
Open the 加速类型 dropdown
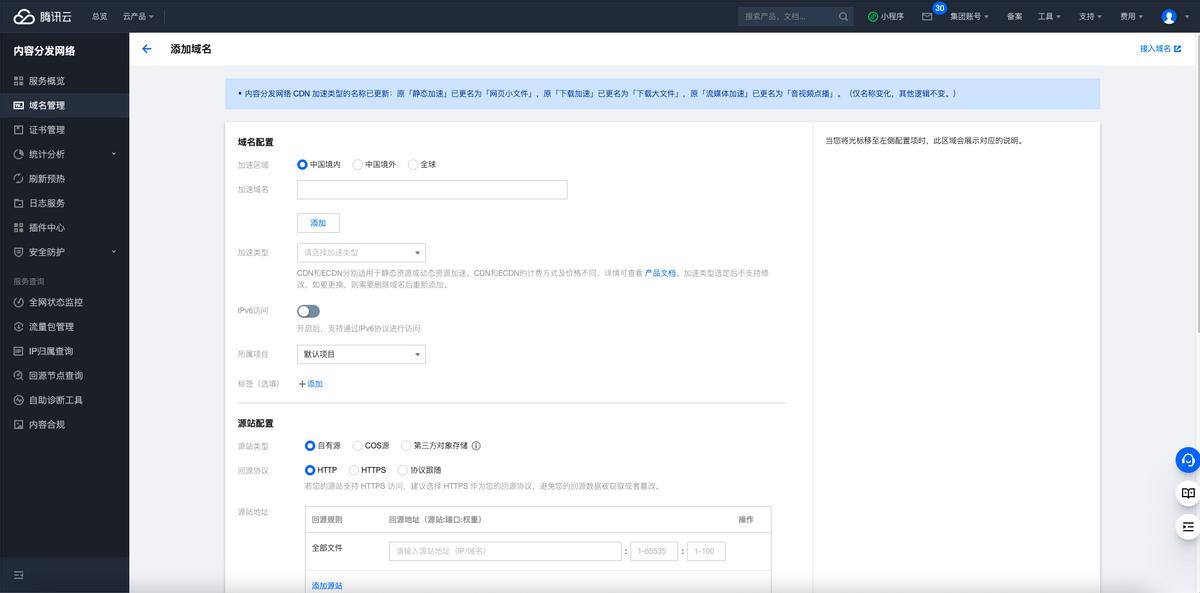click(x=361, y=253)
